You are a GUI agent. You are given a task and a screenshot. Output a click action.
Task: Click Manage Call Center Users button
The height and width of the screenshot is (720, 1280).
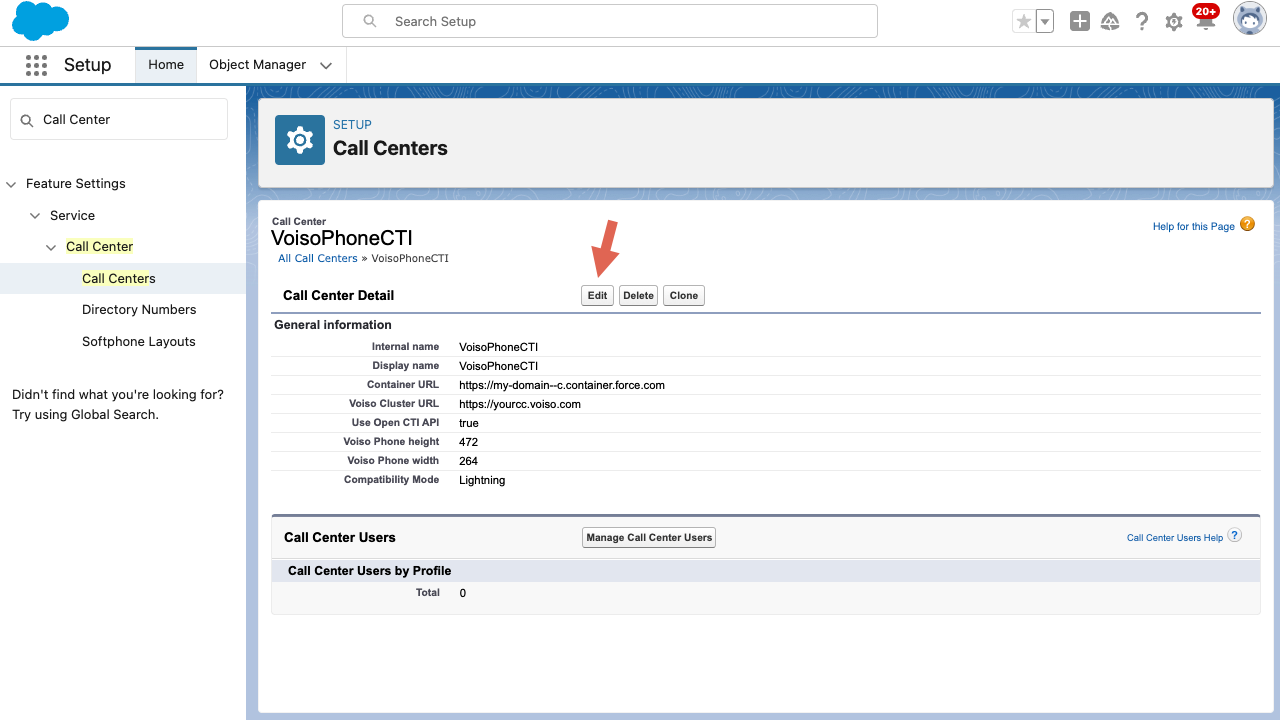click(x=649, y=538)
